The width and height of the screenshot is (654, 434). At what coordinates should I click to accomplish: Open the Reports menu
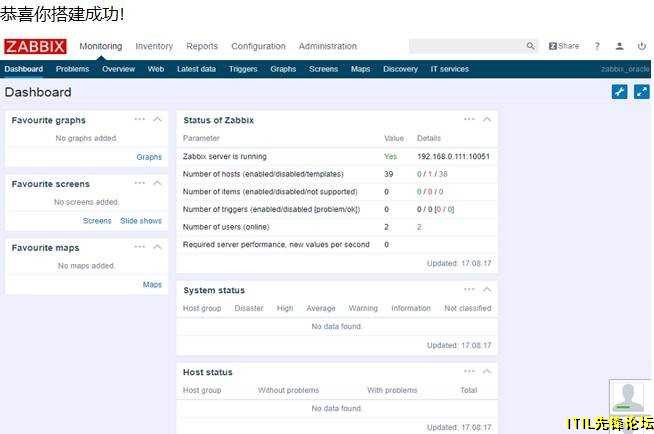tap(202, 46)
